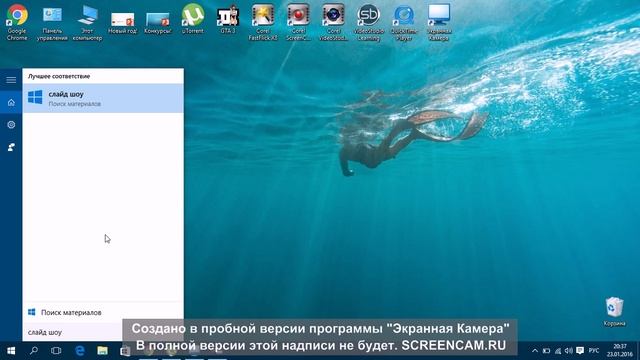640x360 pixels.
Task: Open Этот компьютер desktop icon
Action: [x=87, y=23]
